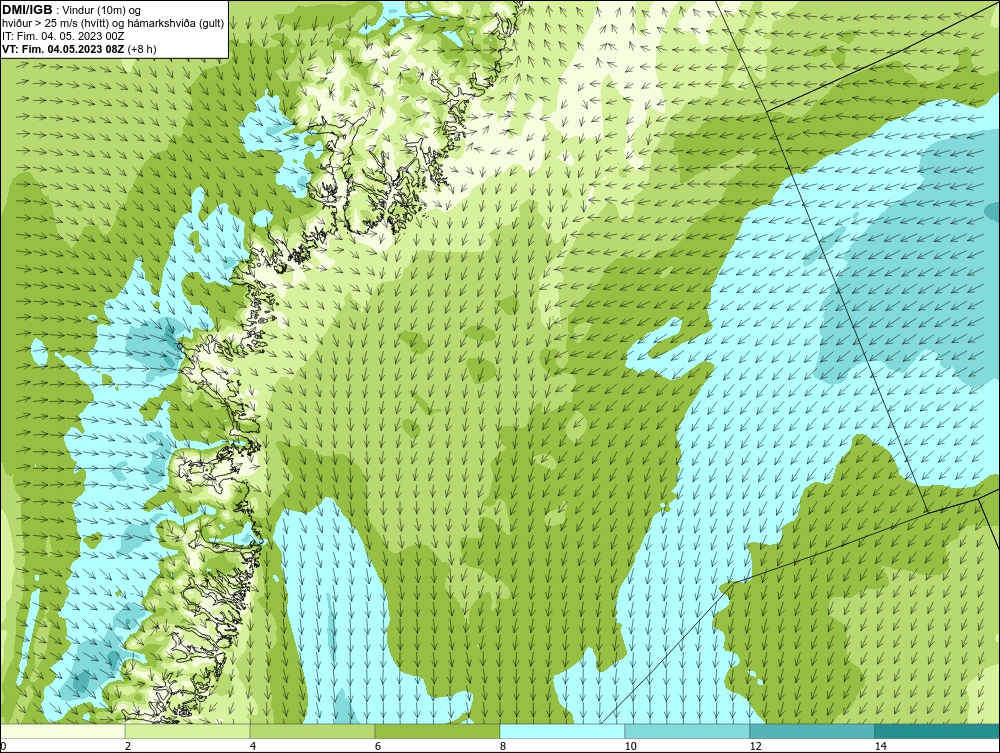The width and height of the screenshot is (1000, 753).
Task: Click legend label 8
Action: [x=503, y=747]
